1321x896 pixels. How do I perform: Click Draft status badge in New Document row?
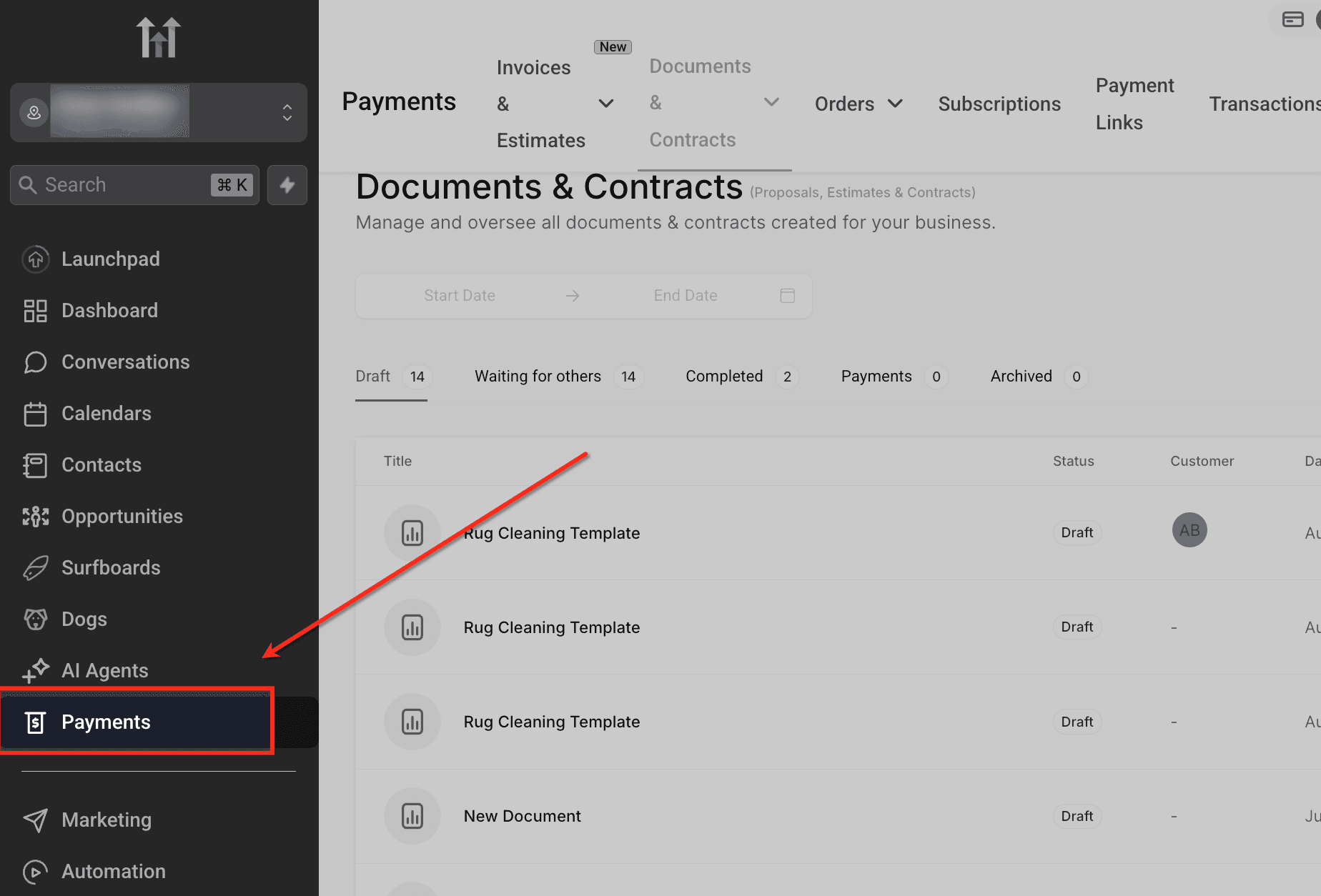pyautogui.click(x=1077, y=816)
